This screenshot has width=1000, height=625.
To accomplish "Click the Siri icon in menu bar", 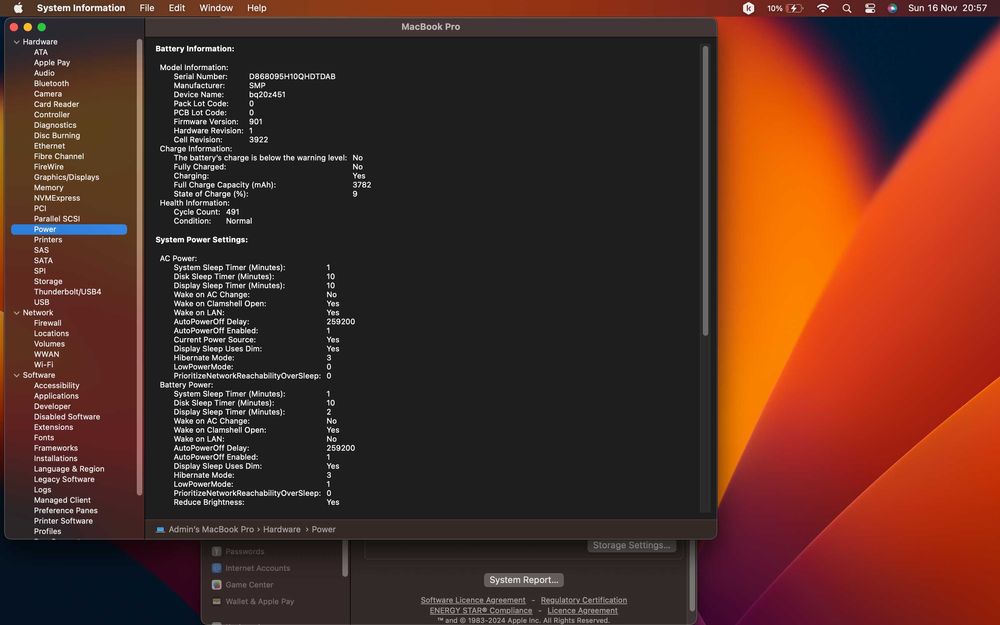I will [x=892, y=8].
